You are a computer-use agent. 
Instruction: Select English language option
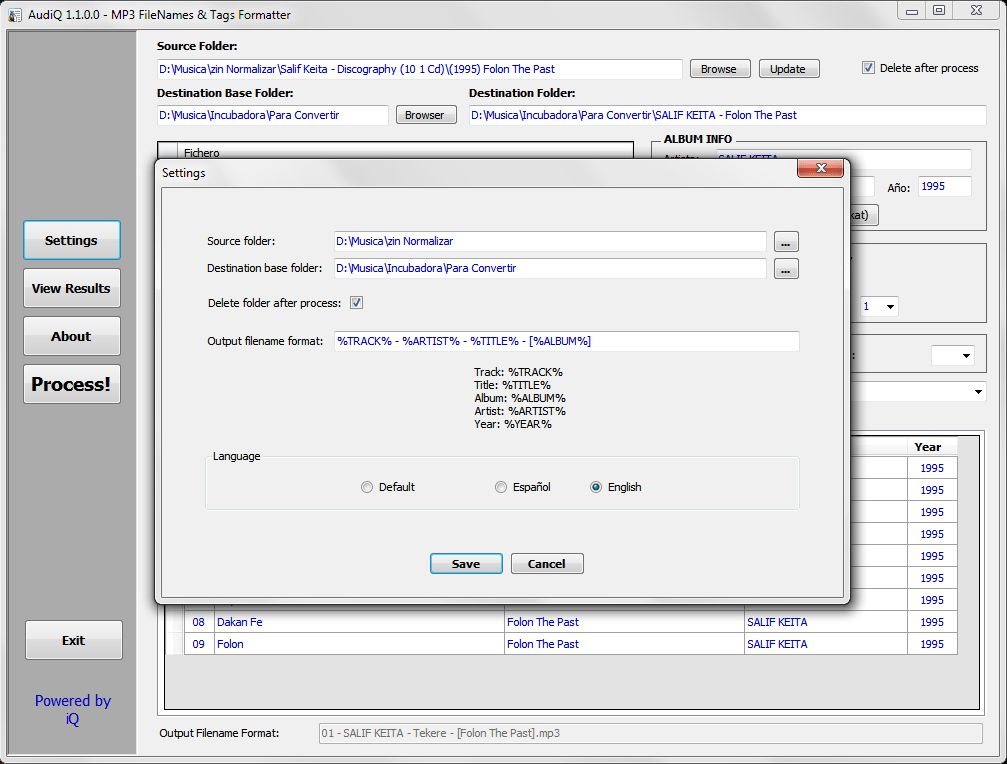pos(596,488)
